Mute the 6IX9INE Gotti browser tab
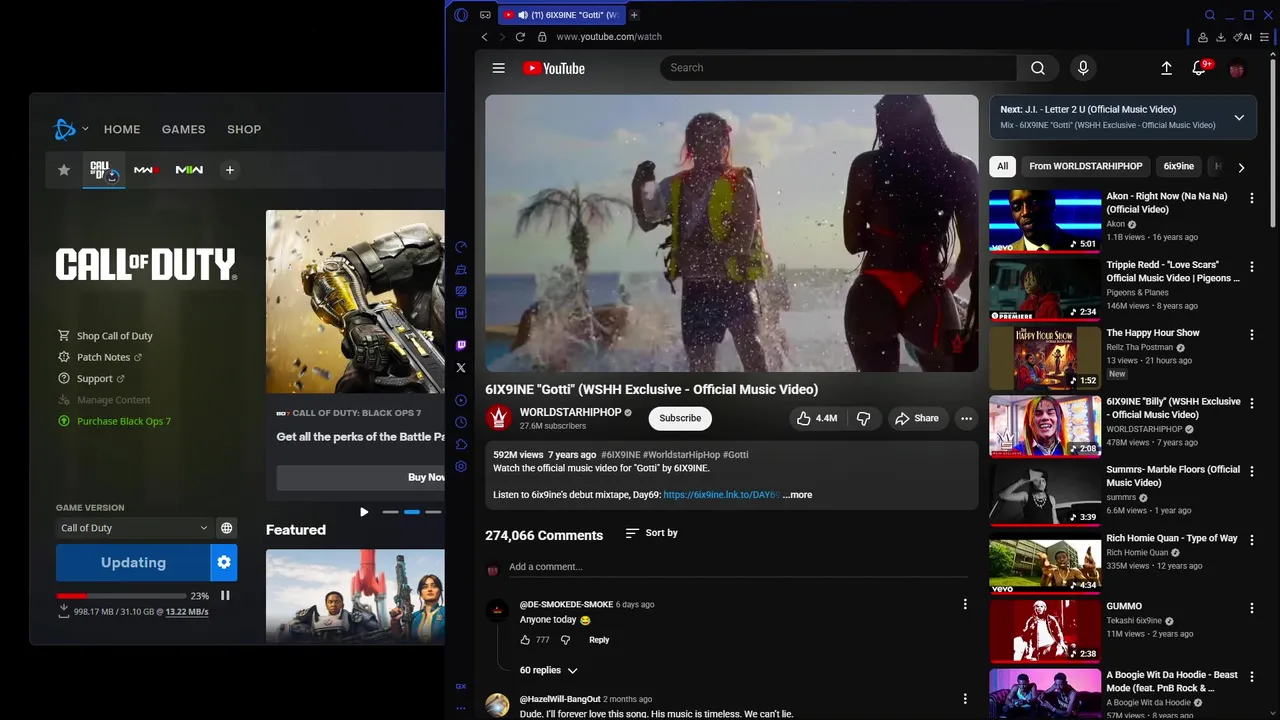Viewport: 1280px width, 720px height. 523,15
